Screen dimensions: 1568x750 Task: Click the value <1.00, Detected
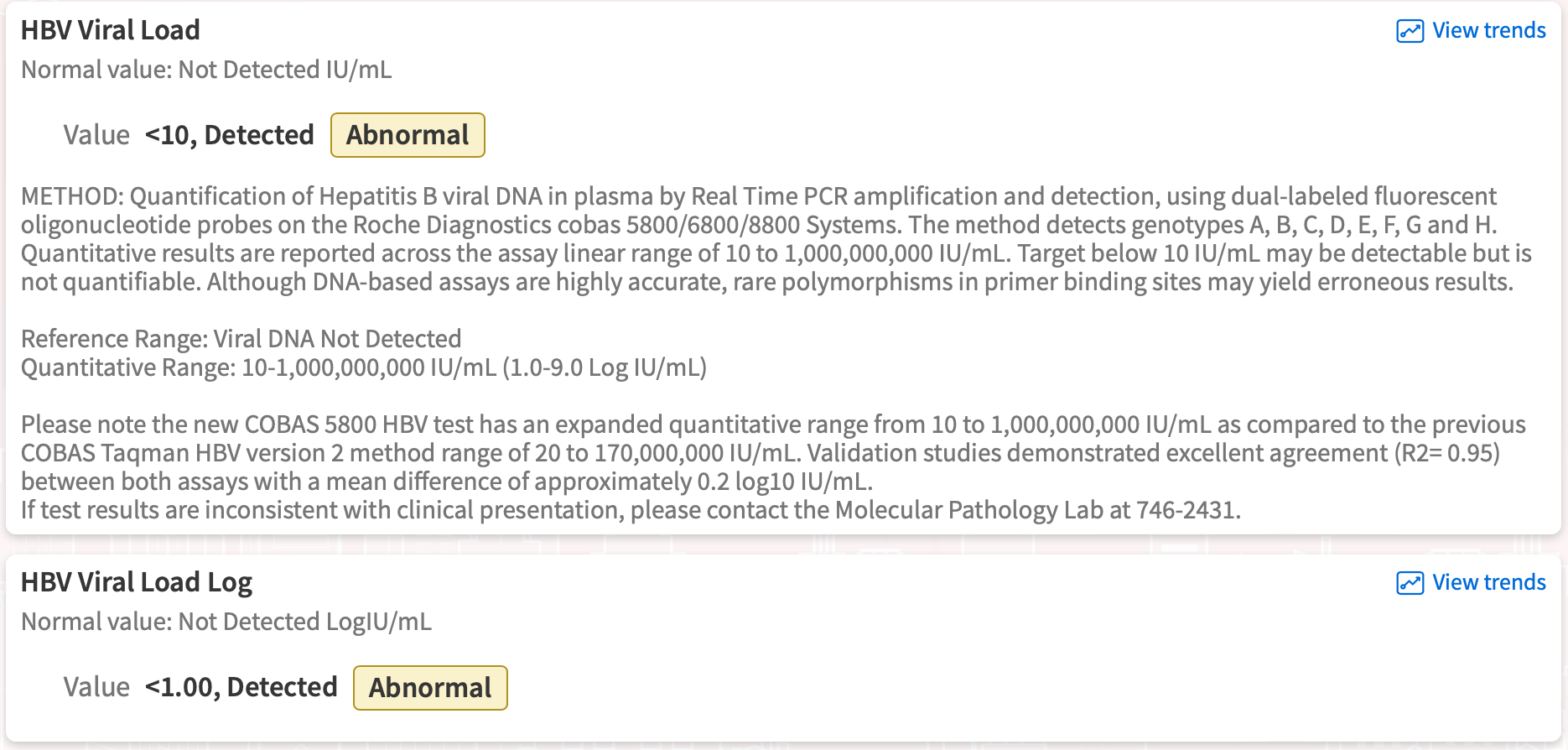pos(241,688)
